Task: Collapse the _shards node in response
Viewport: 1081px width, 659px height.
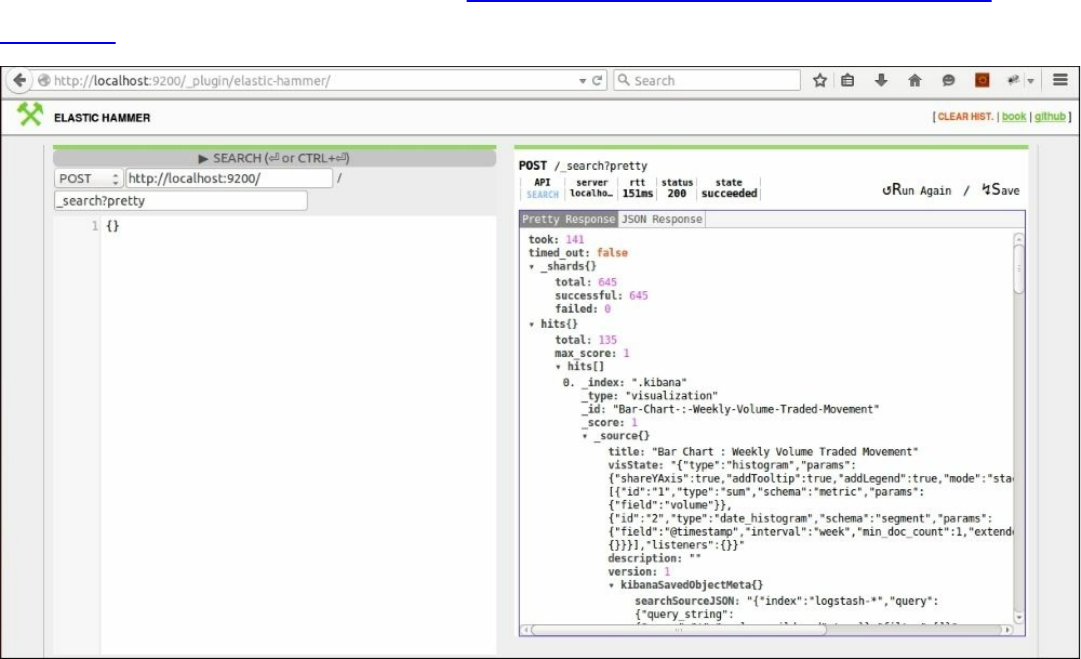Action: [x=533, y=268]
